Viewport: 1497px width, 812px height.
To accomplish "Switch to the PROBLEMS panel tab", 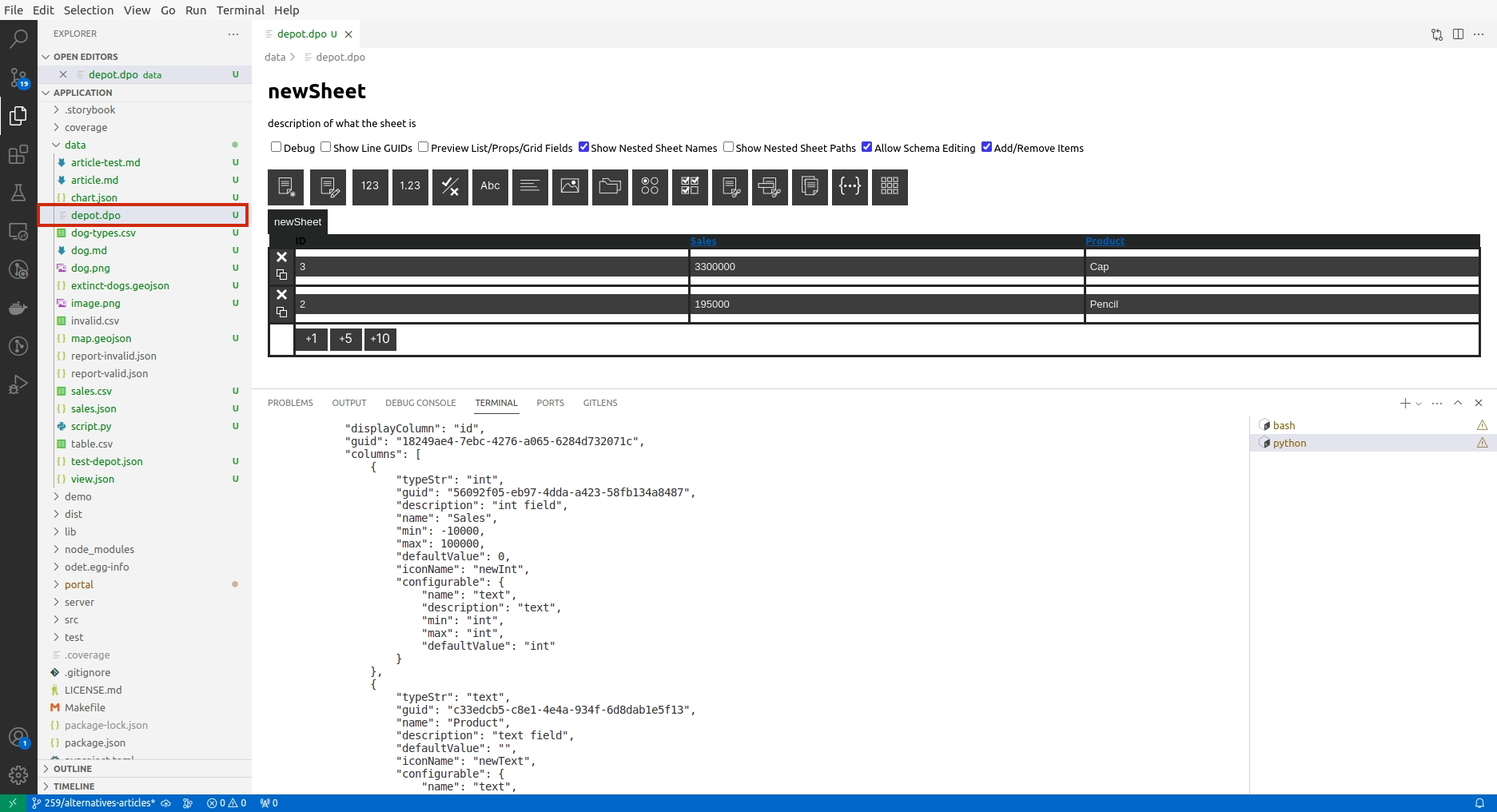I will pyautogui.click(x=290, y=403).
